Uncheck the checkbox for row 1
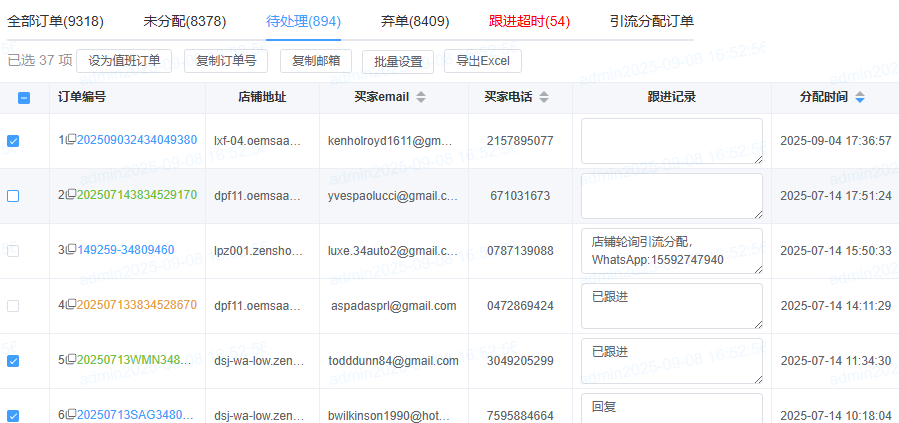Viewport: 899px width, 423px height. tap(13, 141)
